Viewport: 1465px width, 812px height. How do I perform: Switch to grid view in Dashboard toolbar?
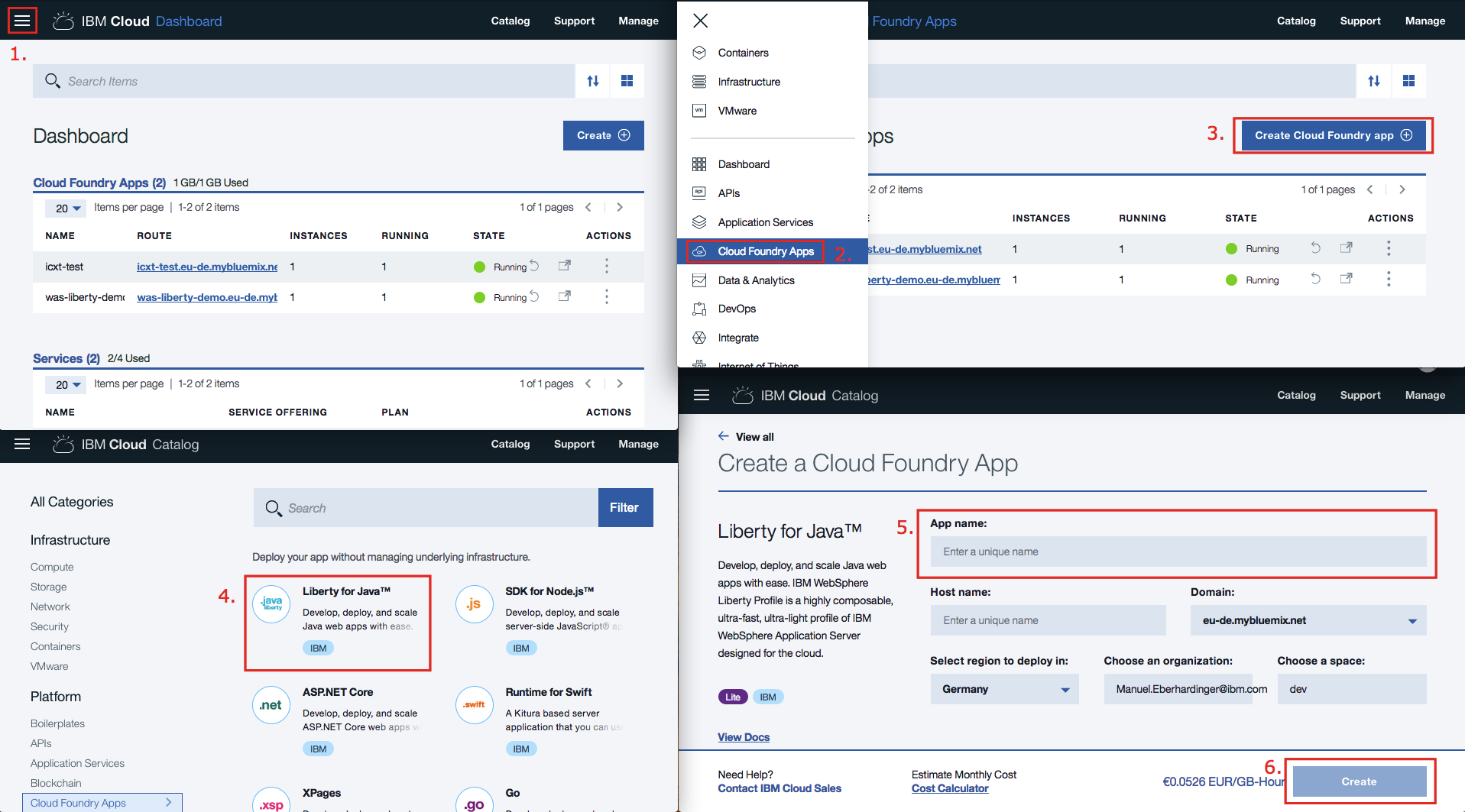(627, 81)
